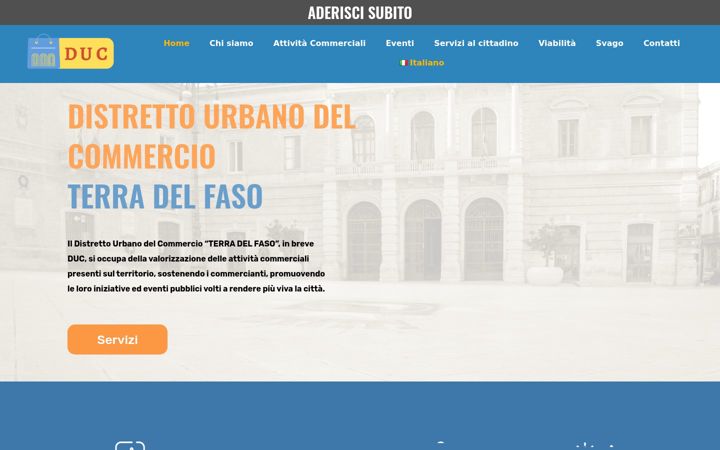This screenshot has height=450, width=720.
Task: Click the Italian flag icon
Action: 404,63
